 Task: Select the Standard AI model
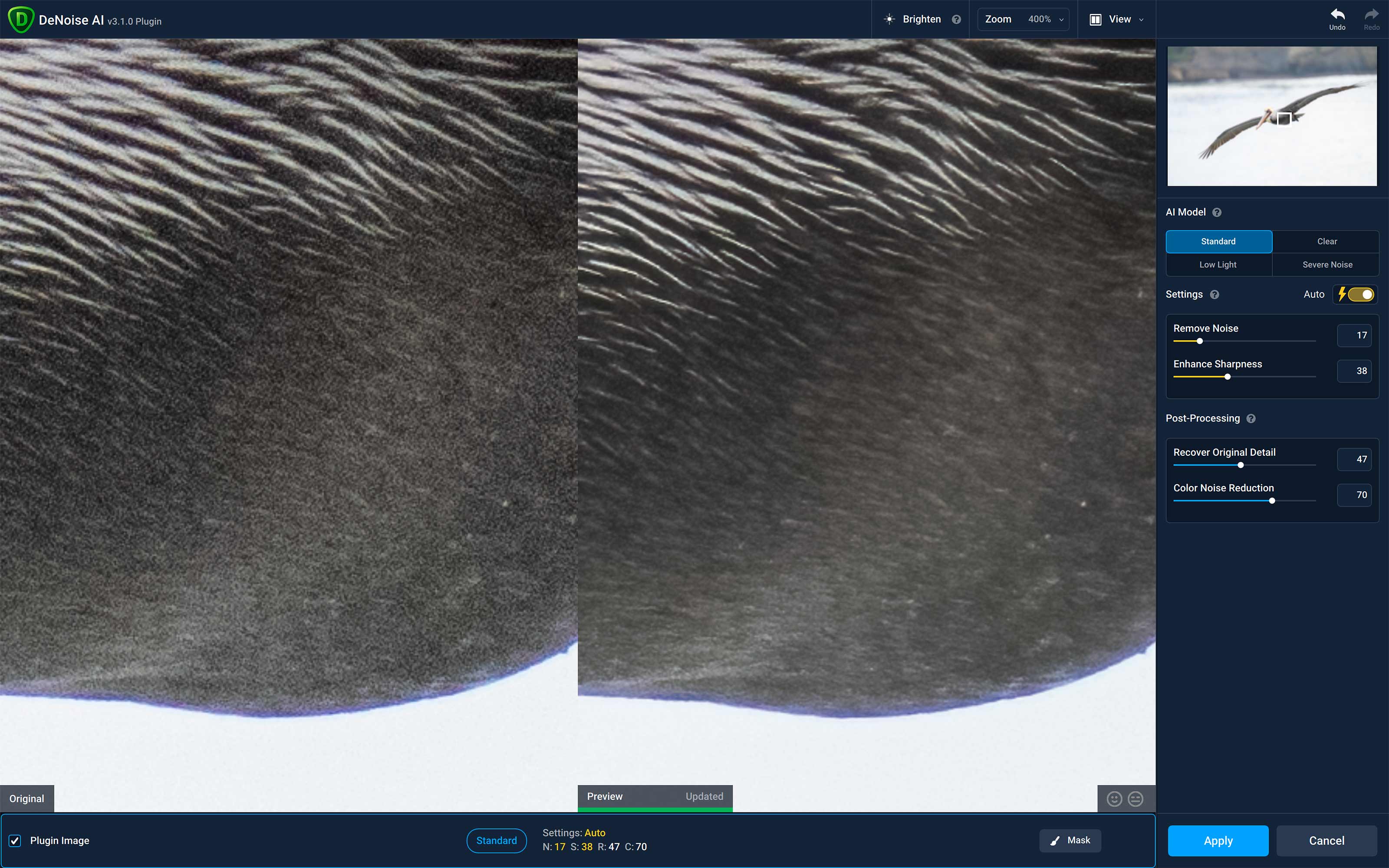pos(1218,242)
